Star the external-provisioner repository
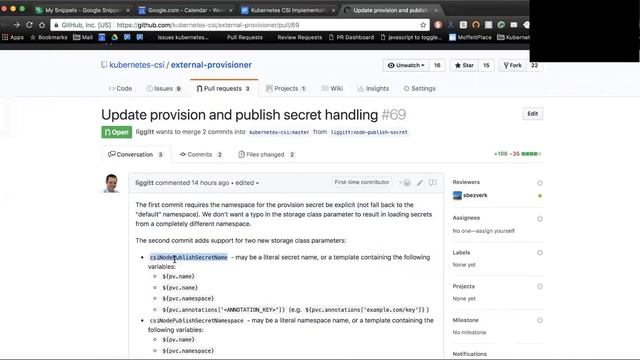640x360 pixels. pos(464,65)
